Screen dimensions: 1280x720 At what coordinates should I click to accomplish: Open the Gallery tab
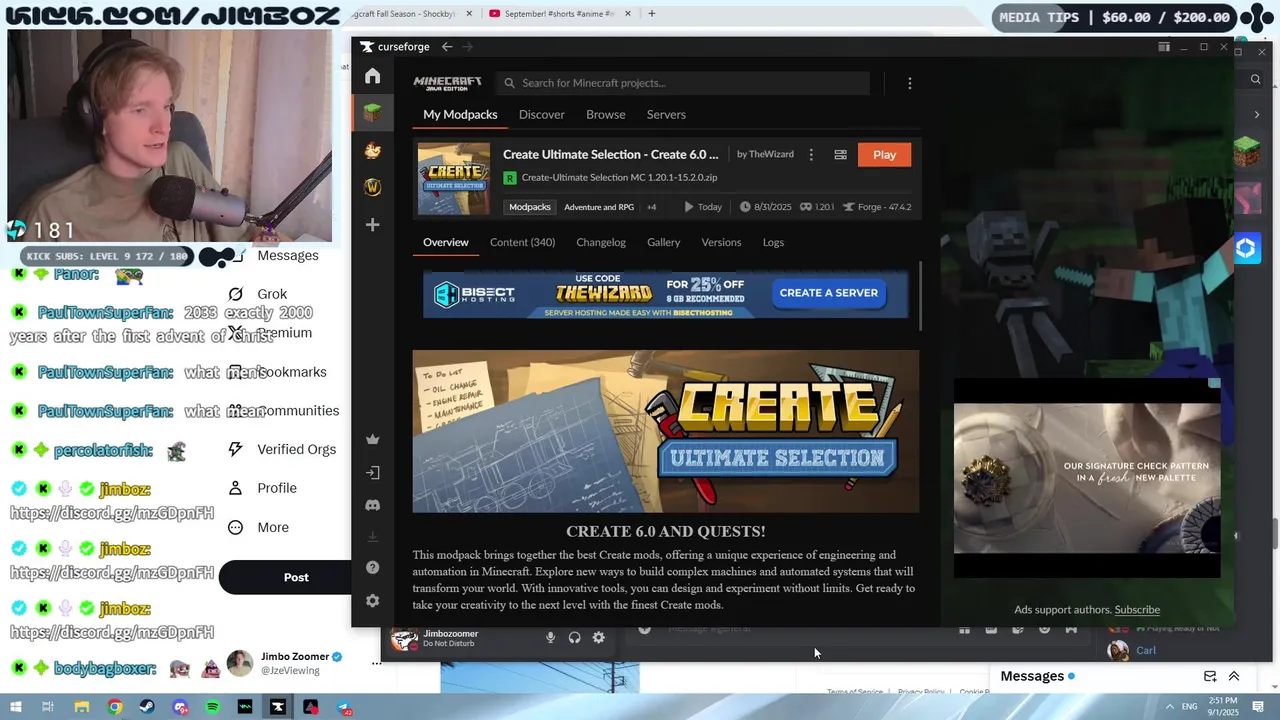pos(663,242)
